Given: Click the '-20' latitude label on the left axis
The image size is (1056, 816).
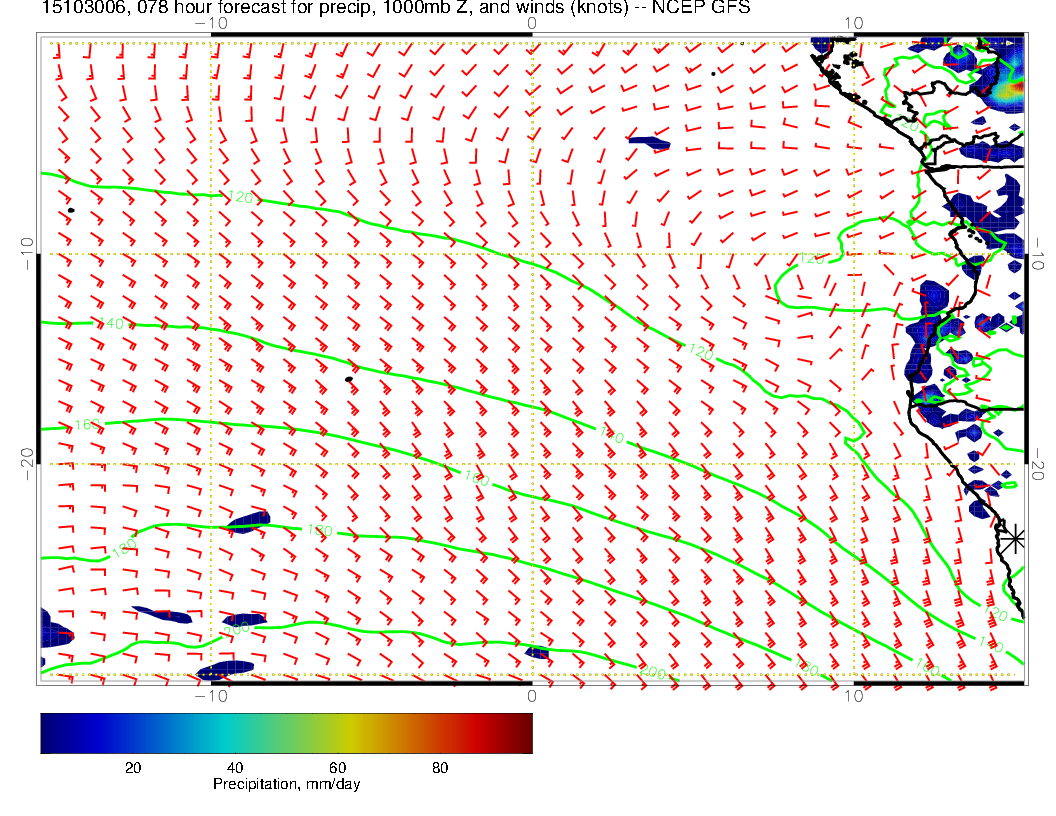Looking at the screenshot, I should coord(27,465).
